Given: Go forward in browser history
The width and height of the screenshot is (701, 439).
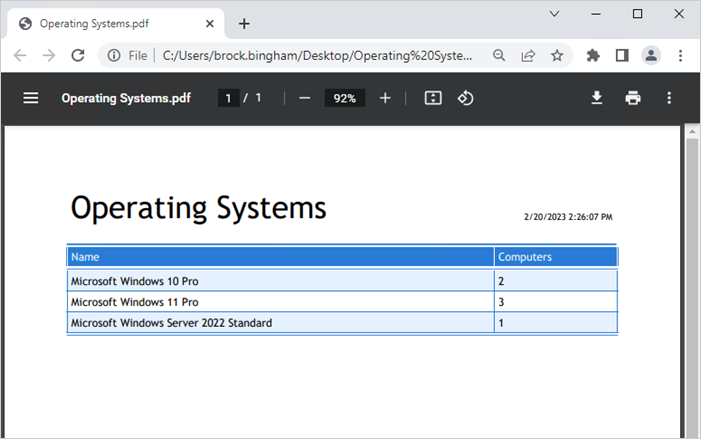Looking at the screenshot, I should point(49,55).
